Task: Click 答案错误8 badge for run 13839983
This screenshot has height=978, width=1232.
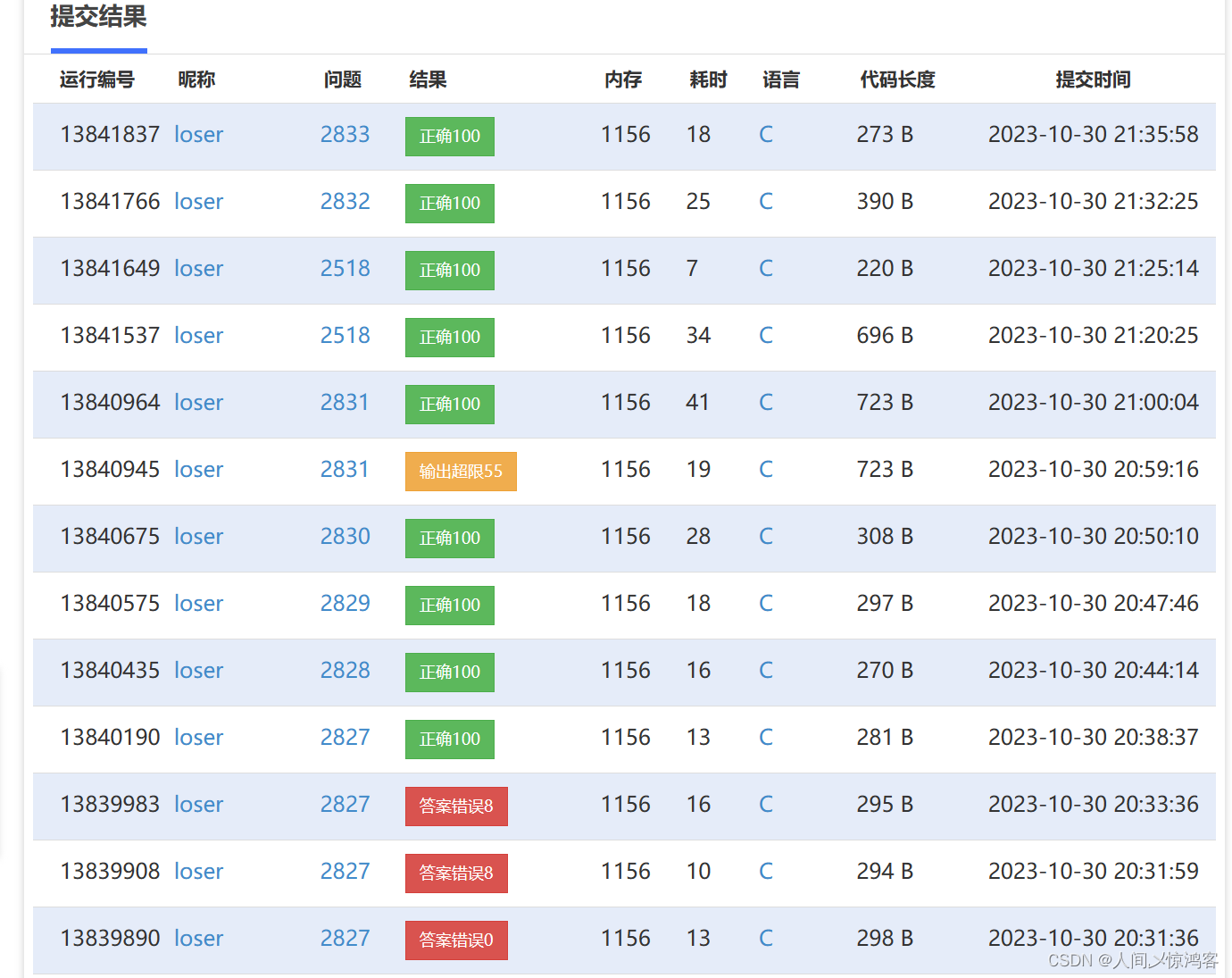Action: pyautogui.click(x=456, y=807)
